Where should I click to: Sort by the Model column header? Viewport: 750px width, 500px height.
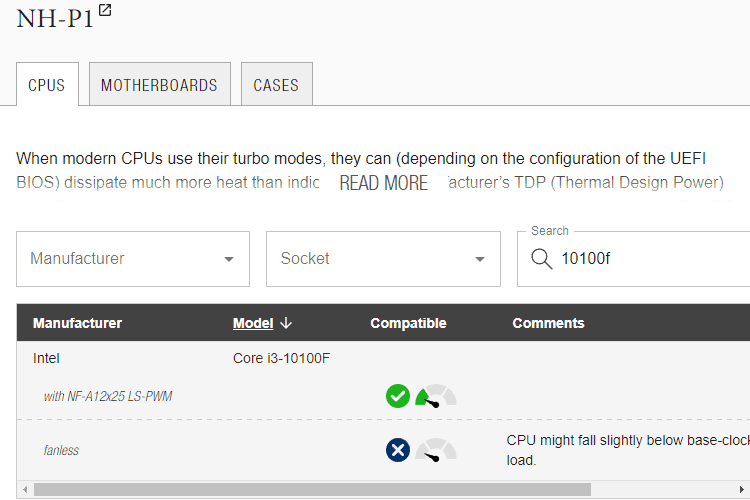253,323
